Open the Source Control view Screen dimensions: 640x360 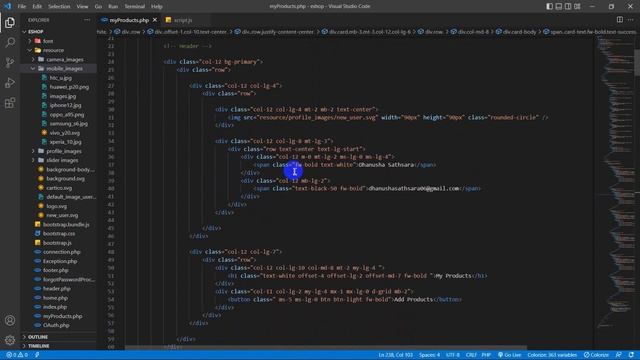(x=10, y=62)
